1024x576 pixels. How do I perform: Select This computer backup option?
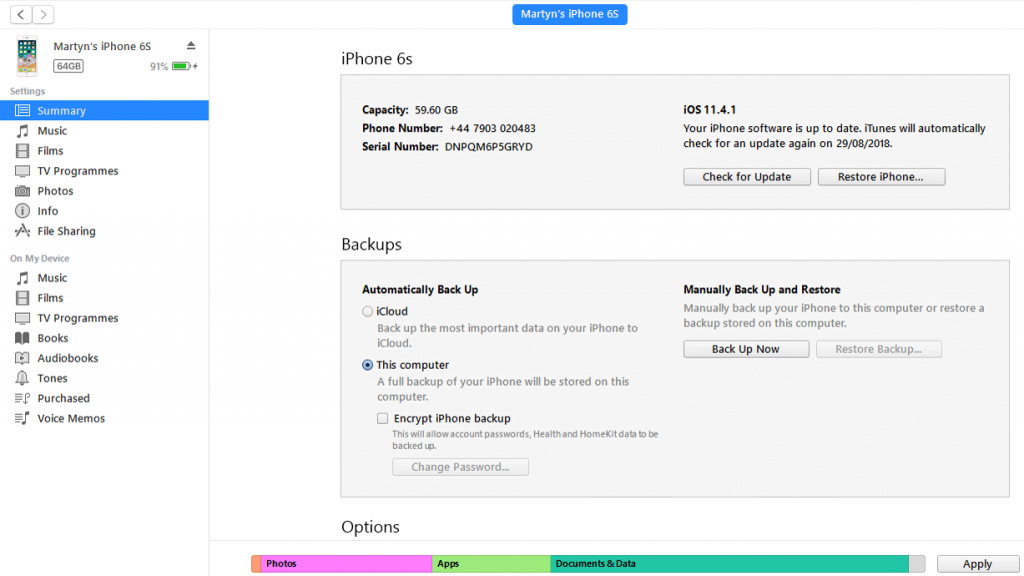tap(368, 365)
